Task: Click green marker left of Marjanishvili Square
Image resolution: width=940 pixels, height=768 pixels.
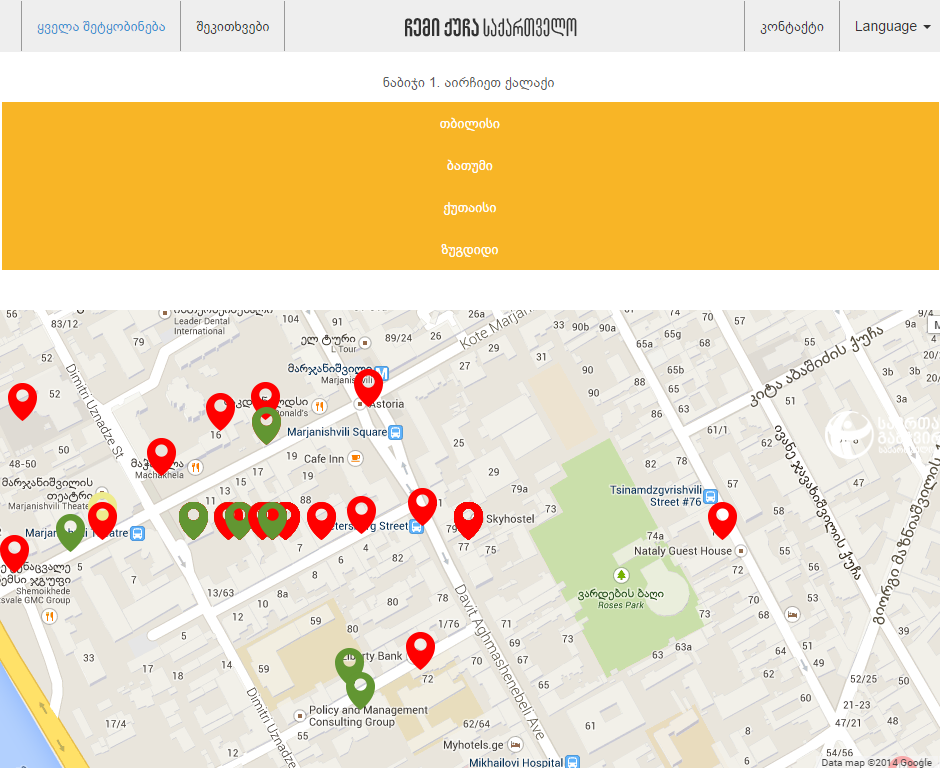Action: click(x=267, y=425)
